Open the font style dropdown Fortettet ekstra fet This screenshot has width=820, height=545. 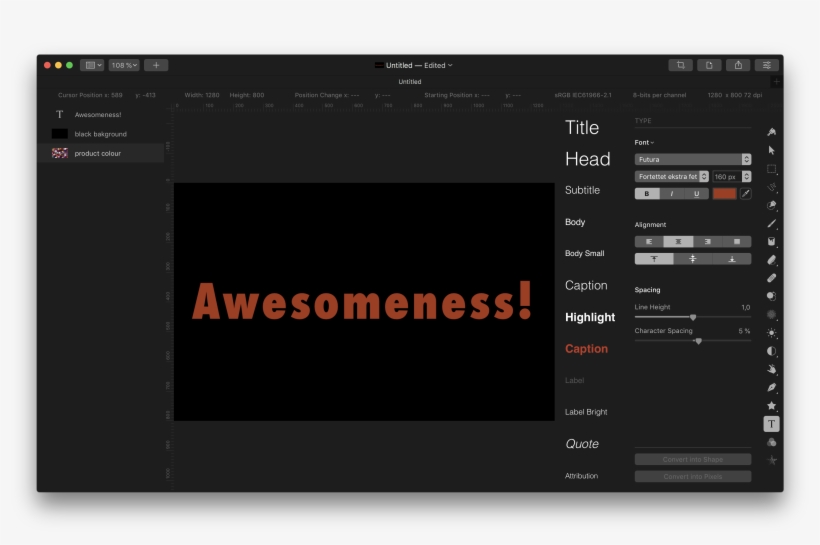[672, 176]
